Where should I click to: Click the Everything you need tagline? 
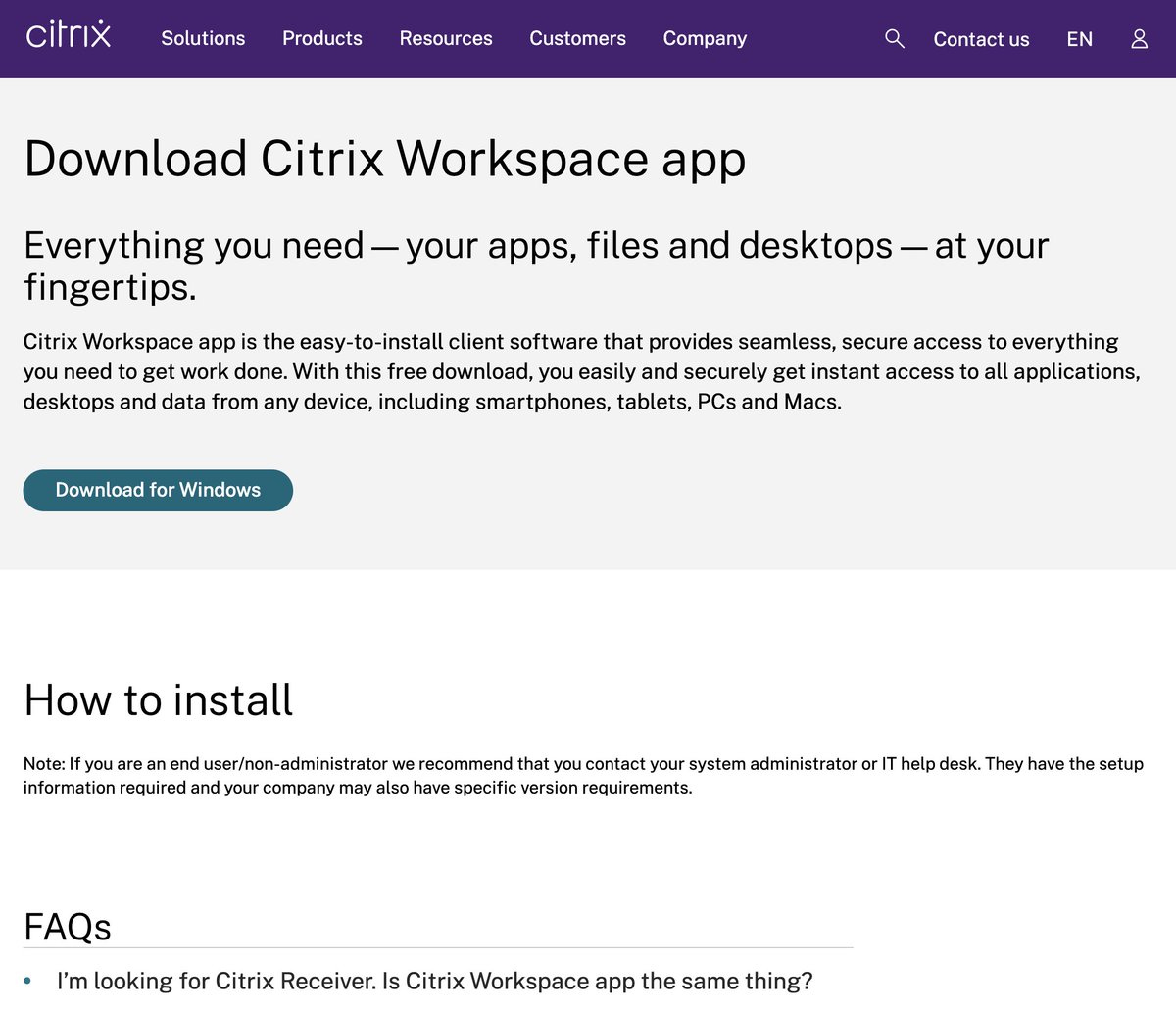coord(536,265)
